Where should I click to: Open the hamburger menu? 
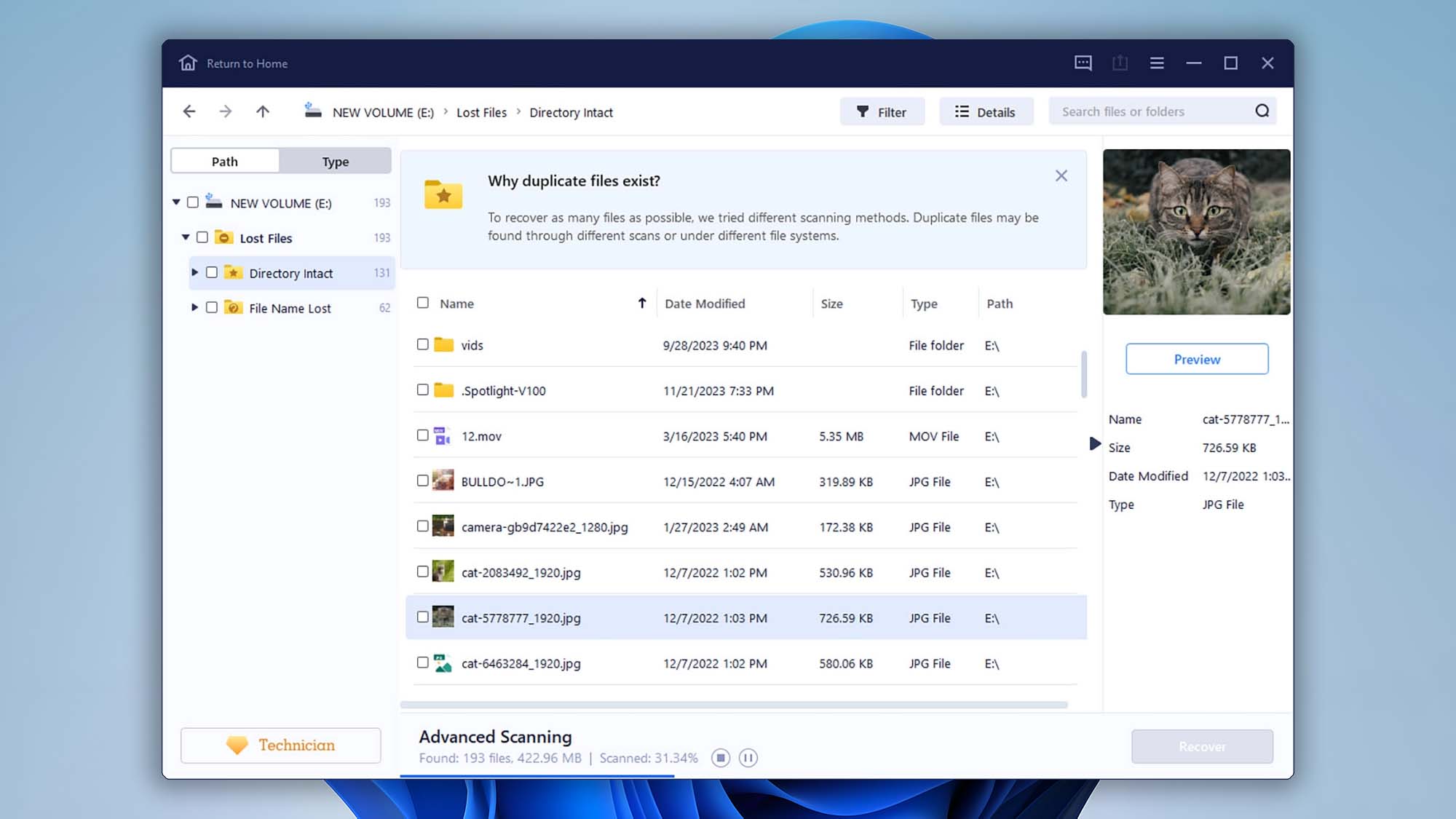click(1156, 63)
